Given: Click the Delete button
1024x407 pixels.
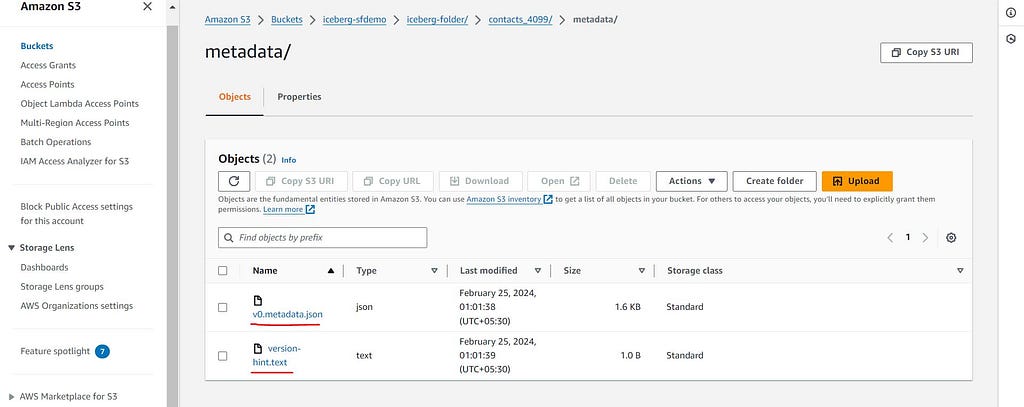Looking at the screenshot, I should point(623,181).
